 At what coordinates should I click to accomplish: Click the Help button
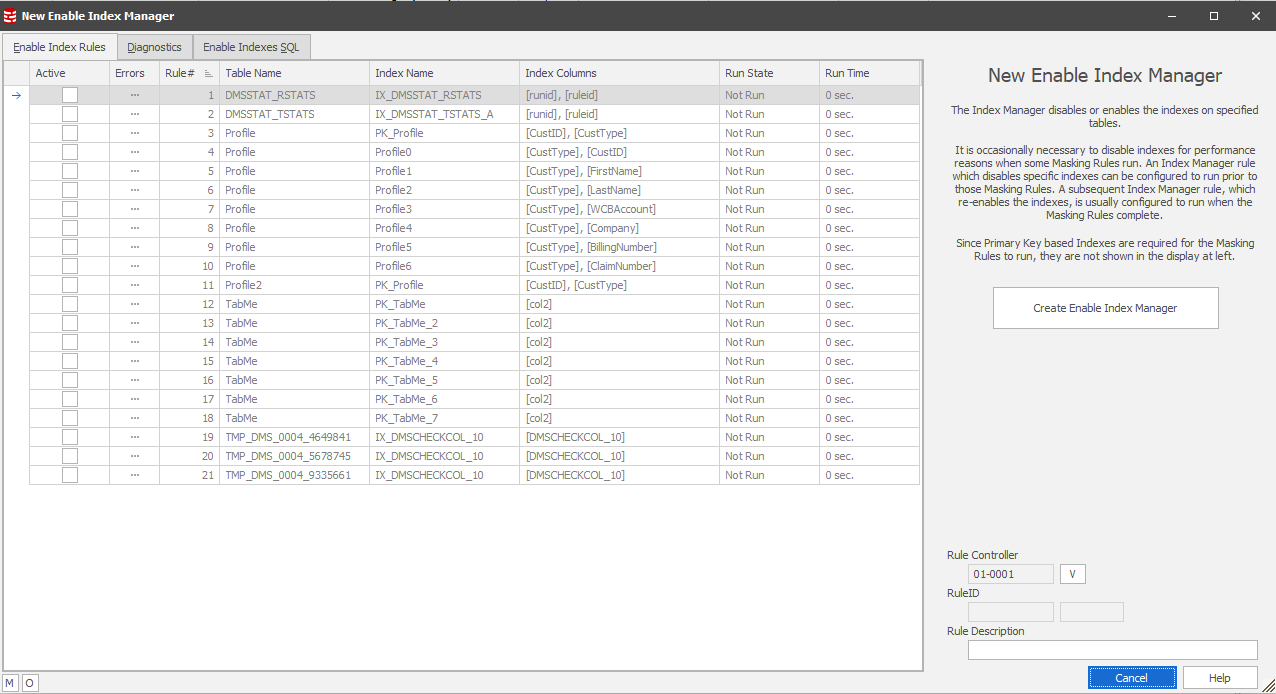[1219, 678]
